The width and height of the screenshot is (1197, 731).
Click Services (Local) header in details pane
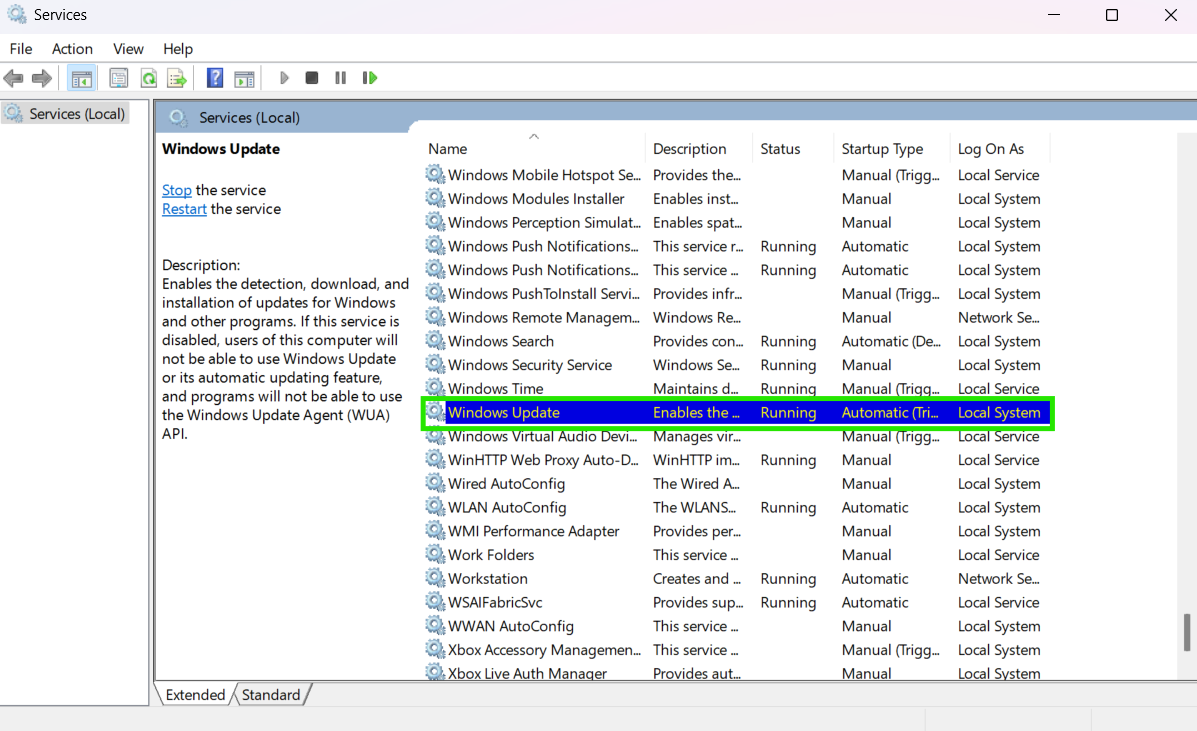point(249,118)
